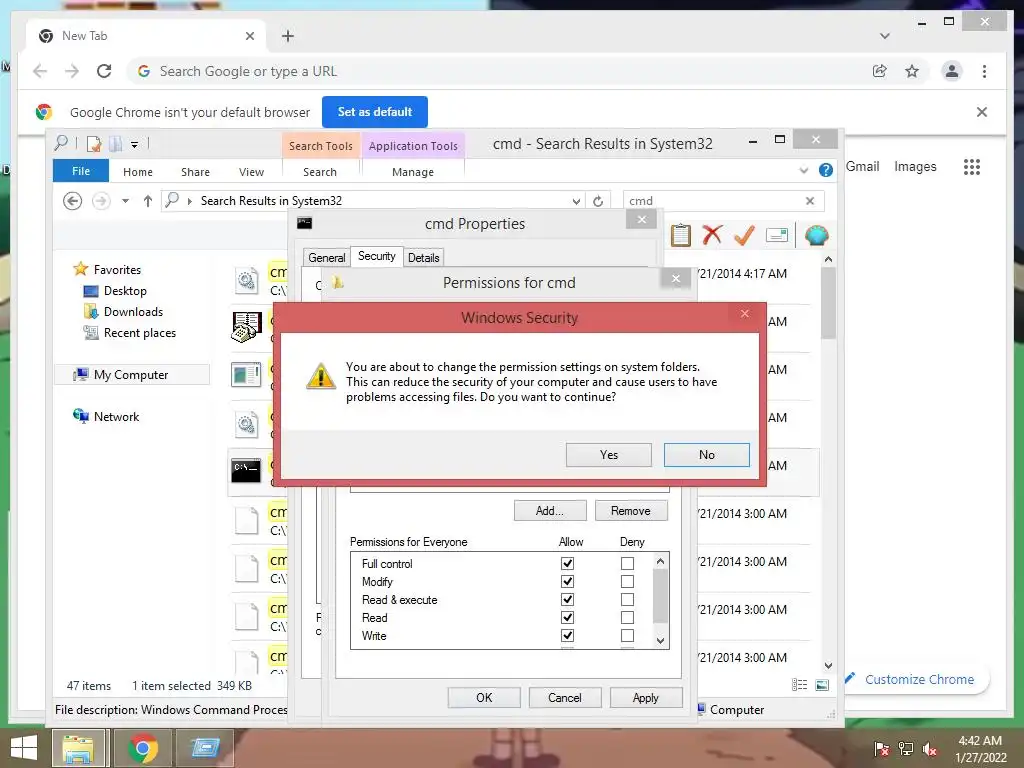Viewport: 1024px width, 768px height.
Task: Share this page icon in Chrome
Action: pos(880,71)
